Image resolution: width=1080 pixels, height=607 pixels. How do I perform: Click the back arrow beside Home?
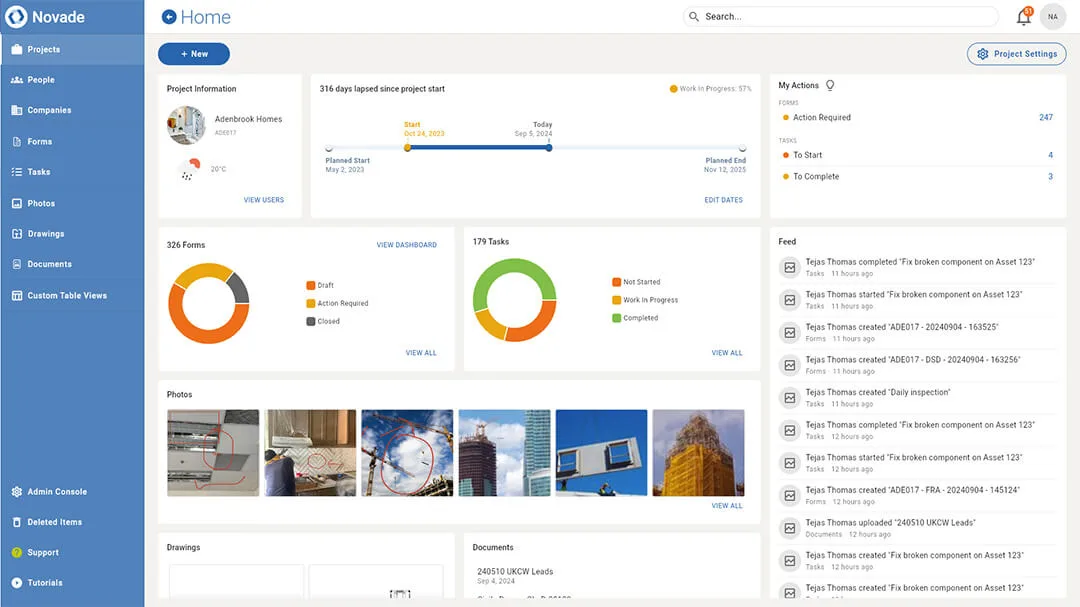point(169,17)
